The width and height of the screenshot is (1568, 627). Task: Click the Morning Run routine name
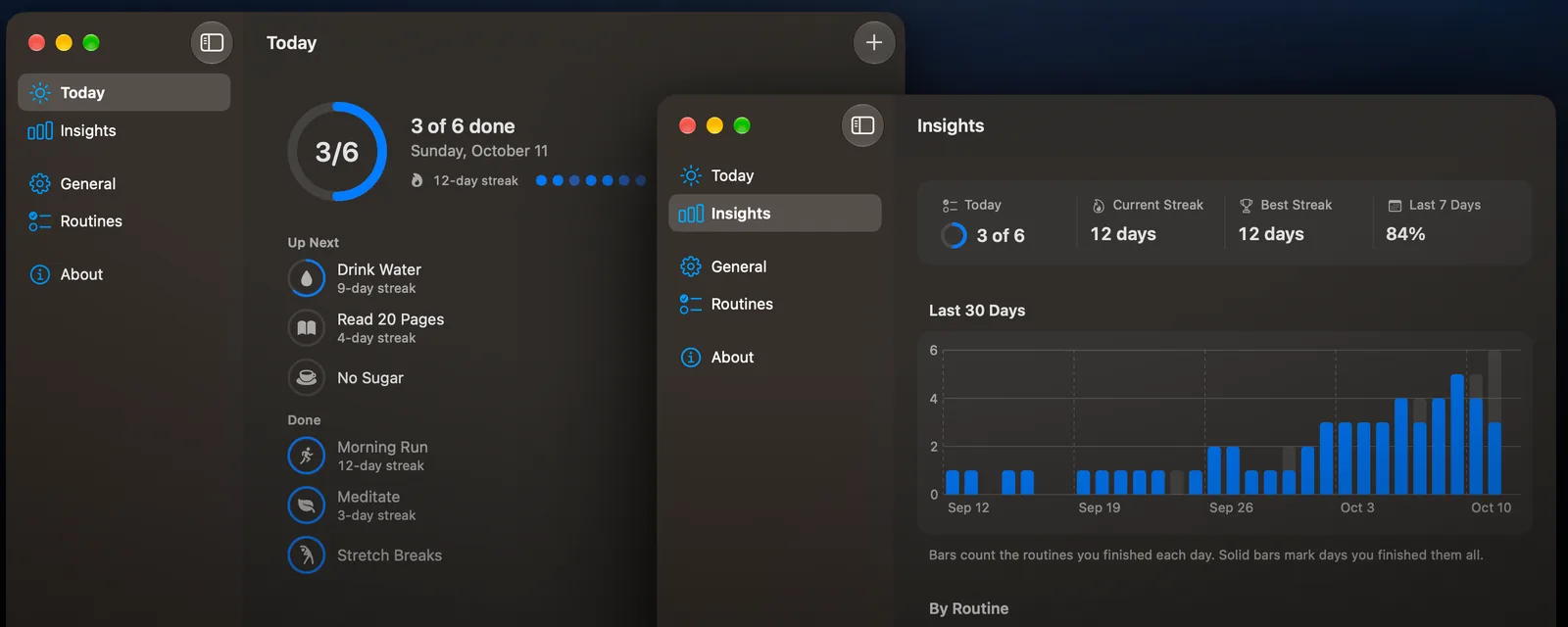tap(382, 447)
